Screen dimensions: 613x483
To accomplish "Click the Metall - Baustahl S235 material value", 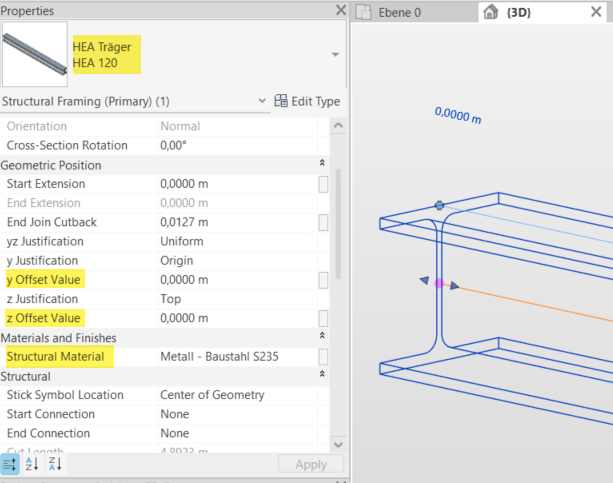I will [238, 357].
